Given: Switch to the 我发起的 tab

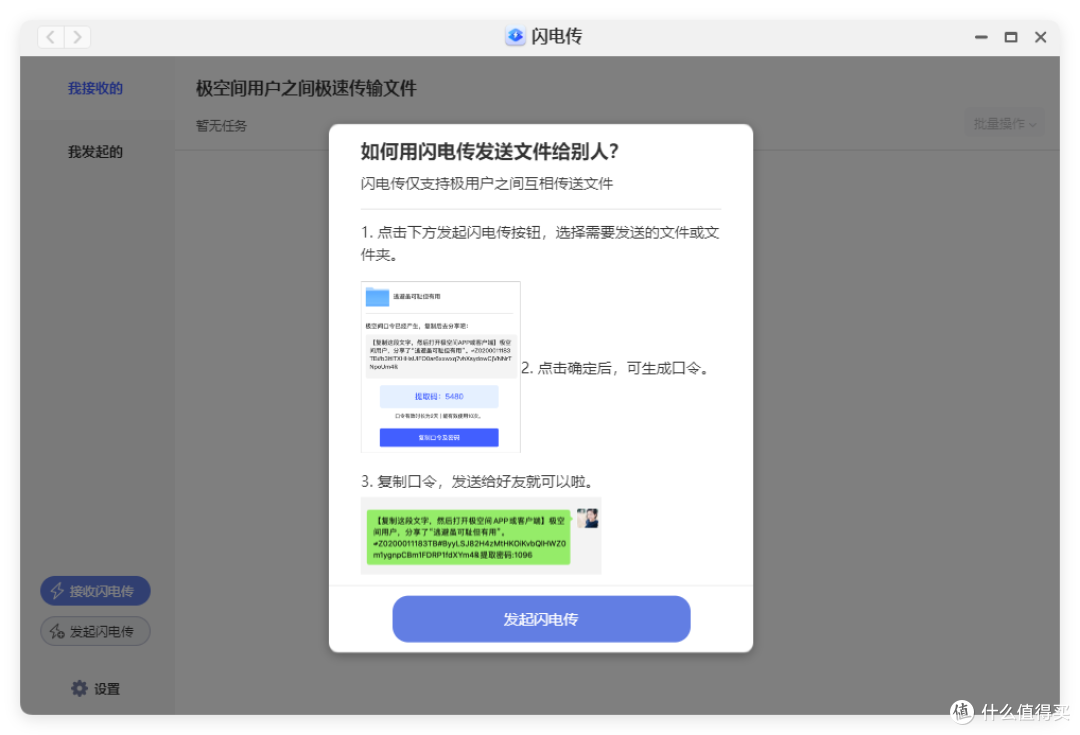Looking at the screenshot, I should (95, 152).
